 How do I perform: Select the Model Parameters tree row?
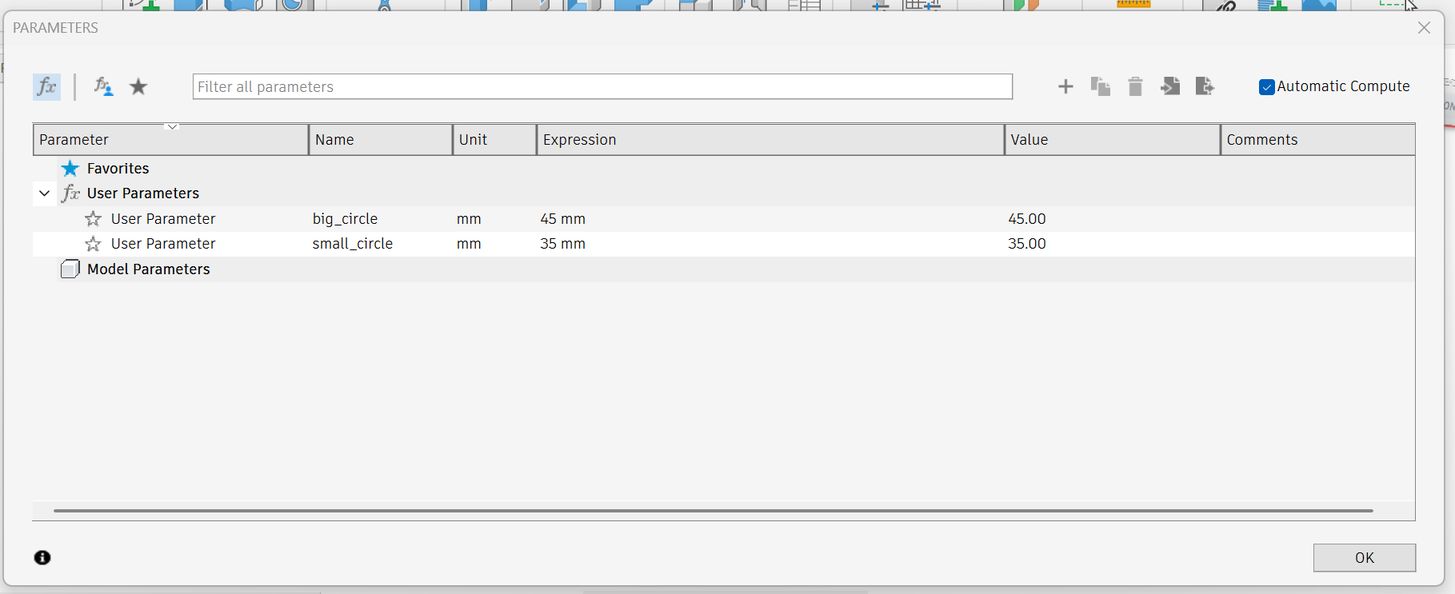click(x=724, y=269)
